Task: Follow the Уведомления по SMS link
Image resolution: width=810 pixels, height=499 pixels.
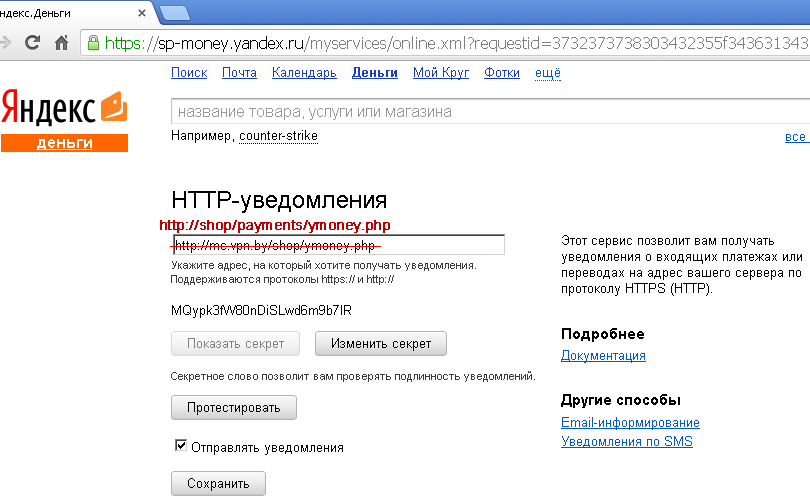Action: point(626,442)
